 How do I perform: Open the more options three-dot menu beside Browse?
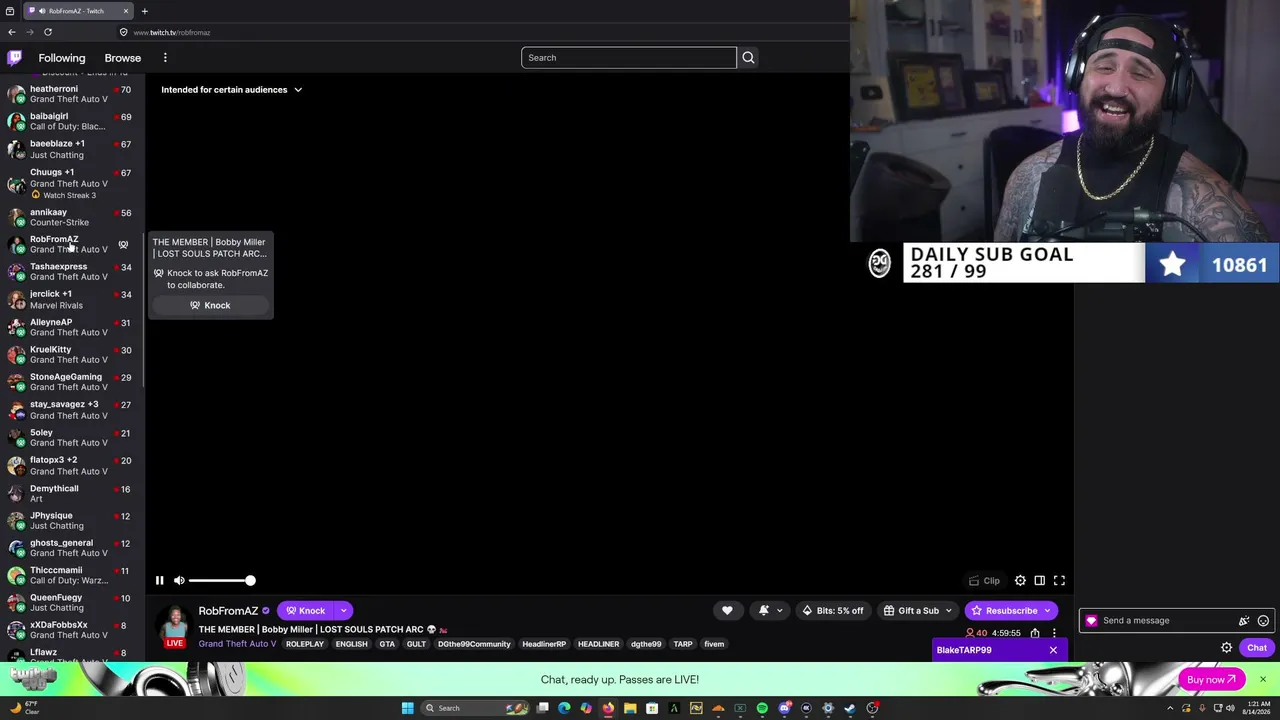[x=165, y=58]
